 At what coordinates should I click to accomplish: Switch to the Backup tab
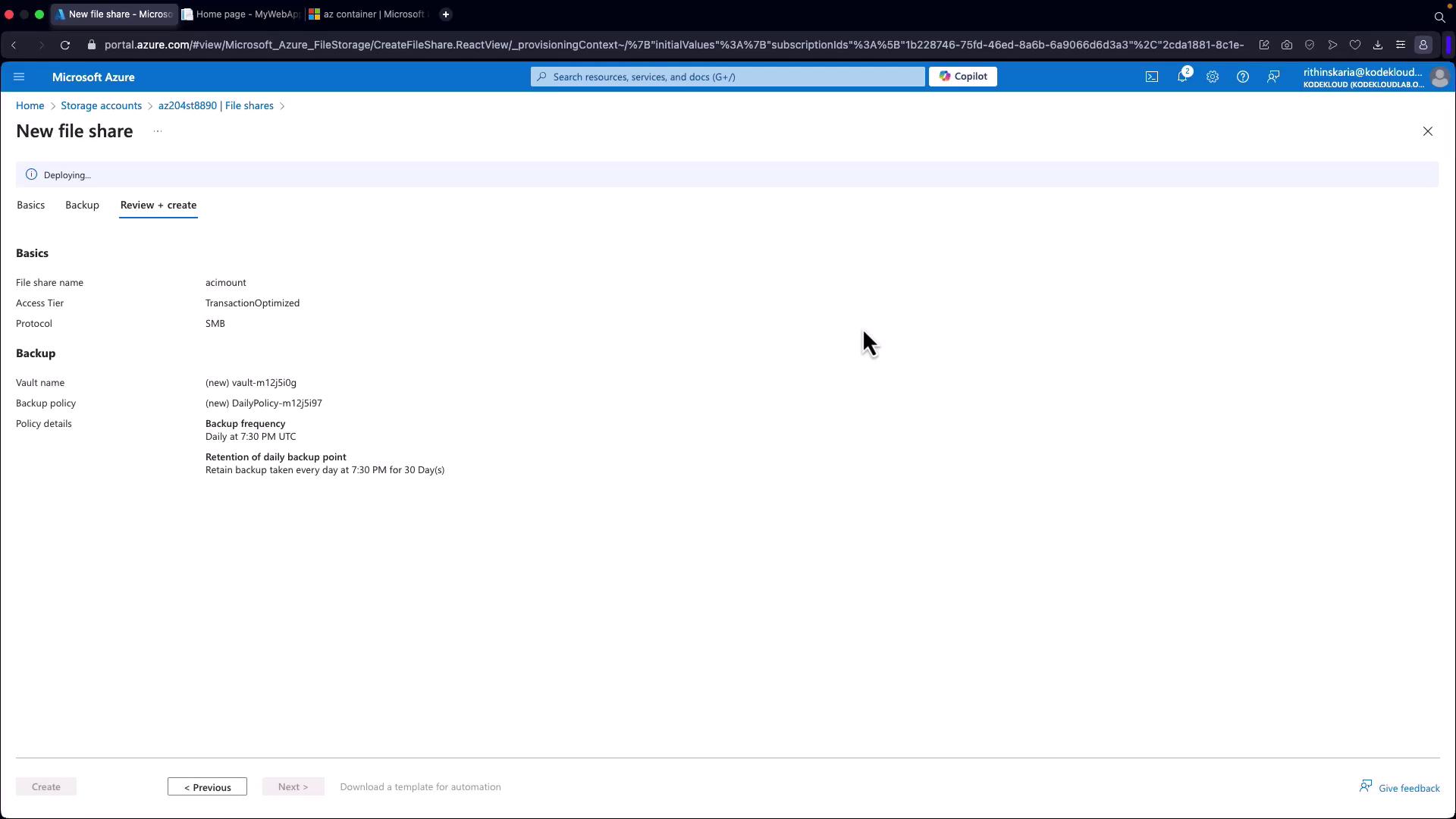(x=82, y=205)
